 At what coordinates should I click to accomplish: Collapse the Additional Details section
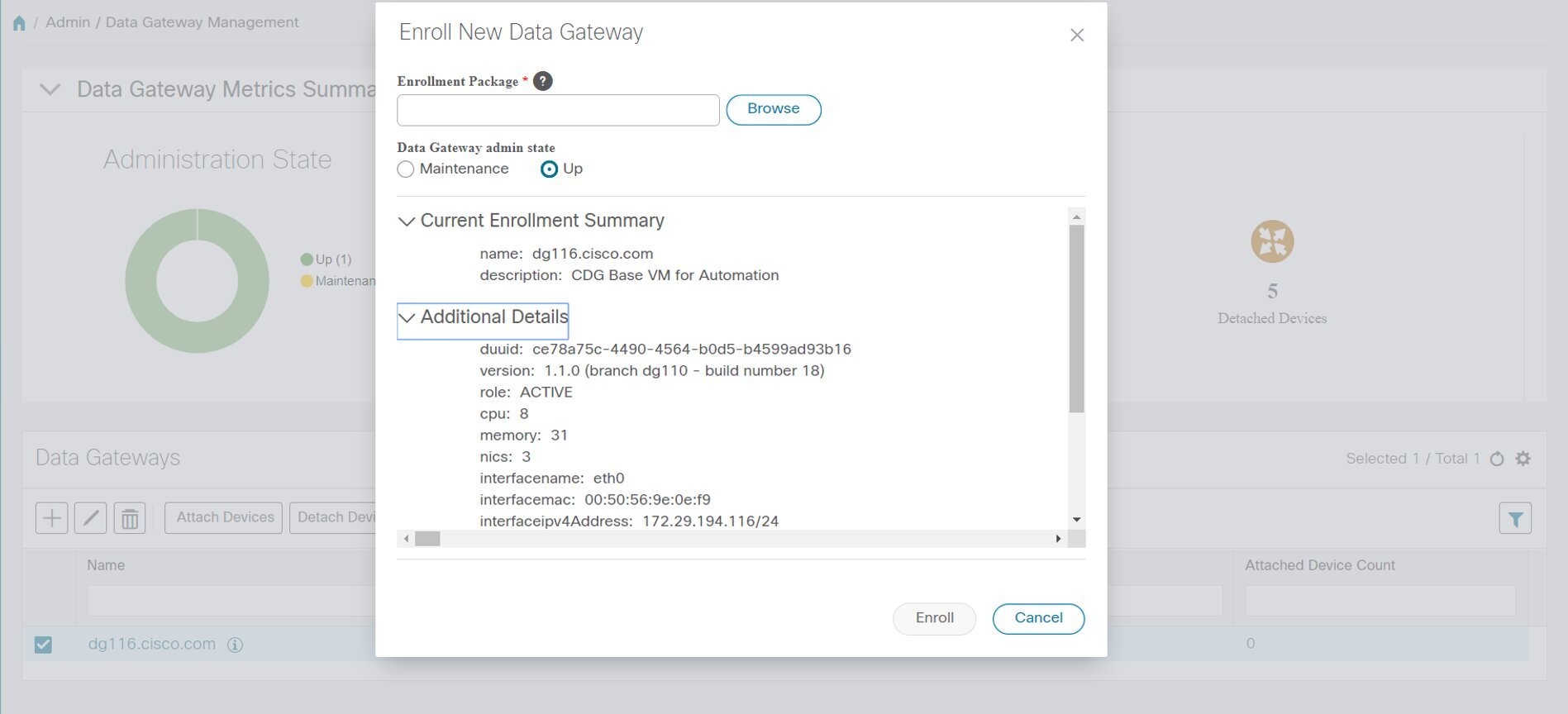tap(407, 317)
